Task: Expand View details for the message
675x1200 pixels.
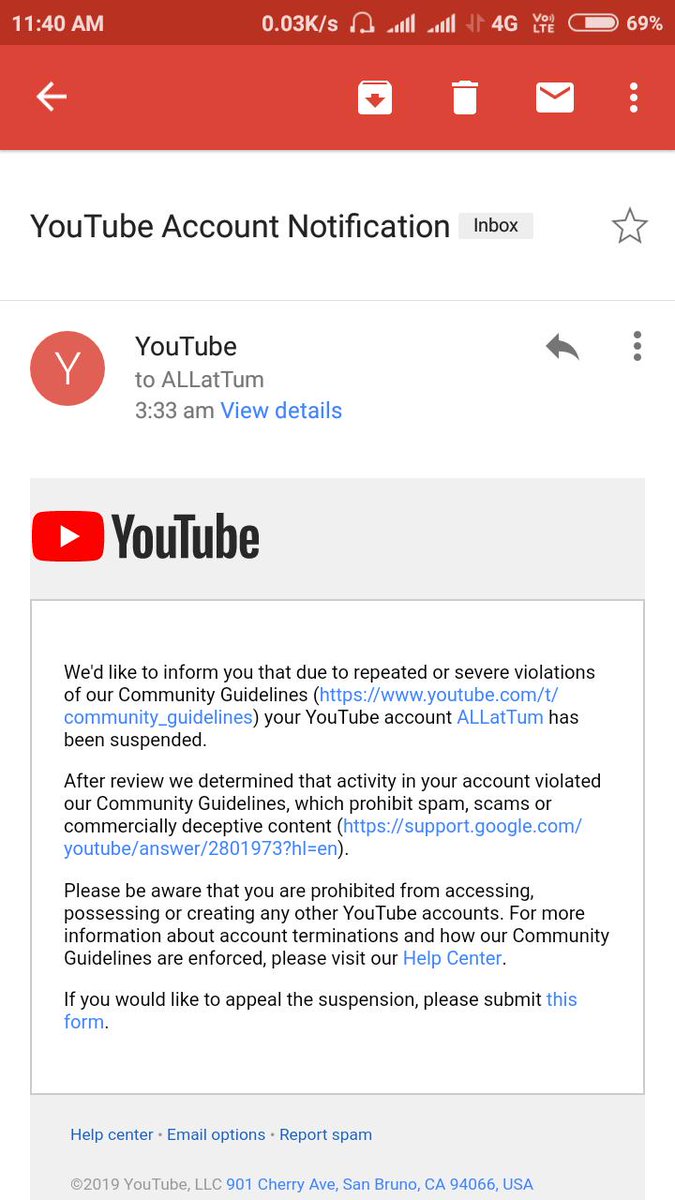Action: point(281,410)
